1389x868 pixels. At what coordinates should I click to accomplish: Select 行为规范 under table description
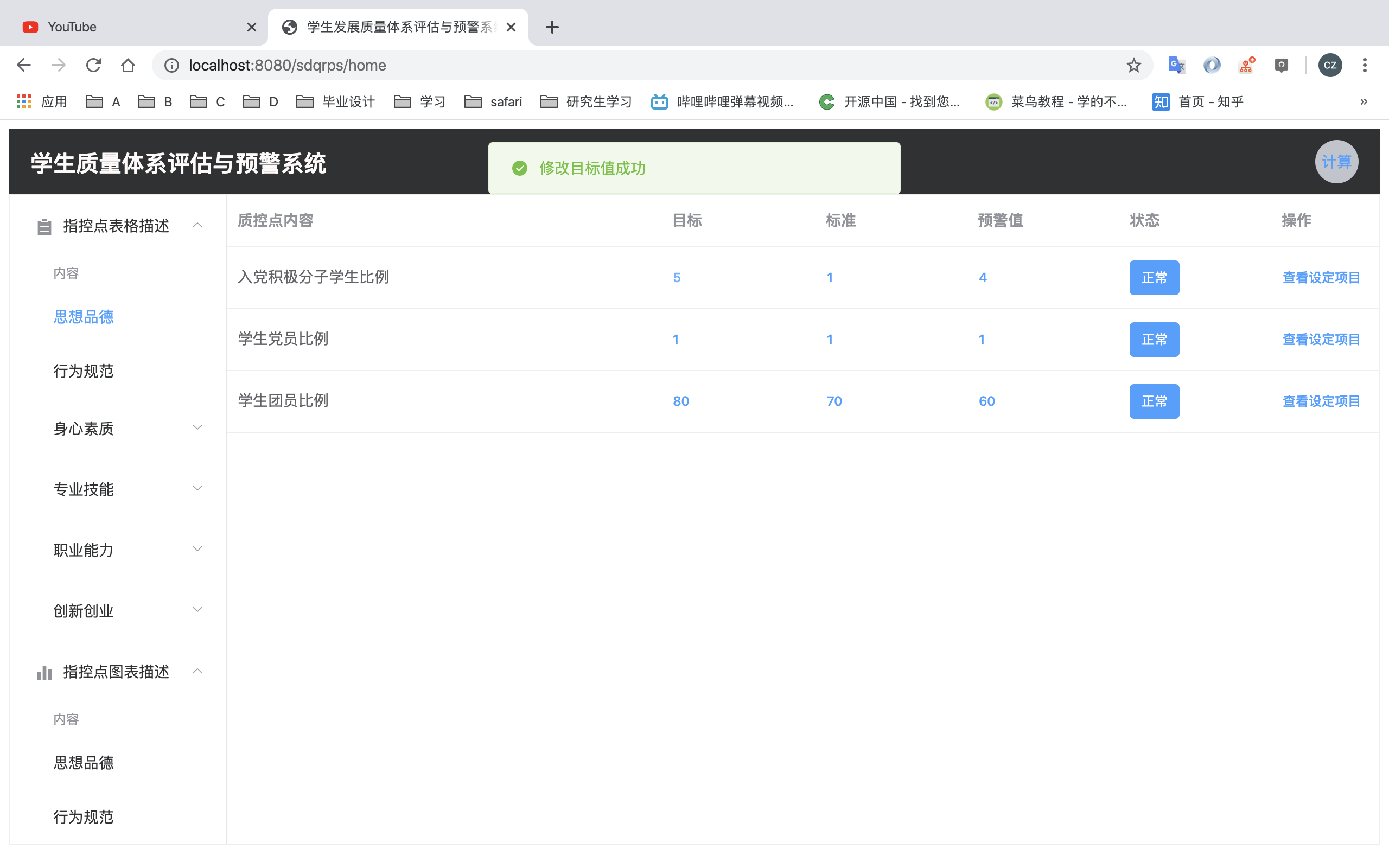point(83,372)
